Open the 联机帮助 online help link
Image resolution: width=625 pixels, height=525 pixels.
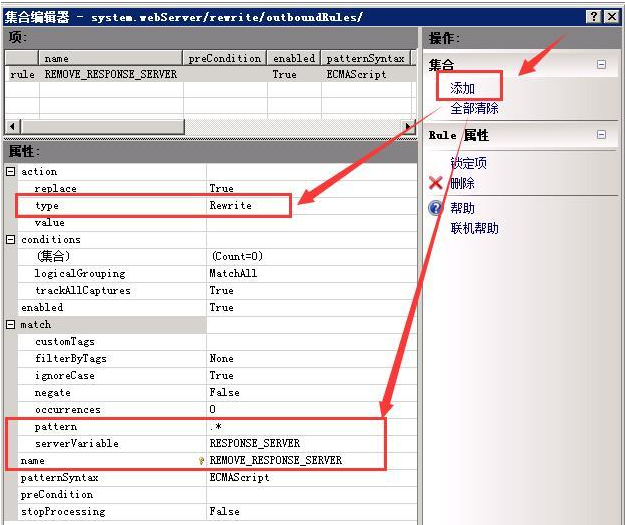coord(474,228)
